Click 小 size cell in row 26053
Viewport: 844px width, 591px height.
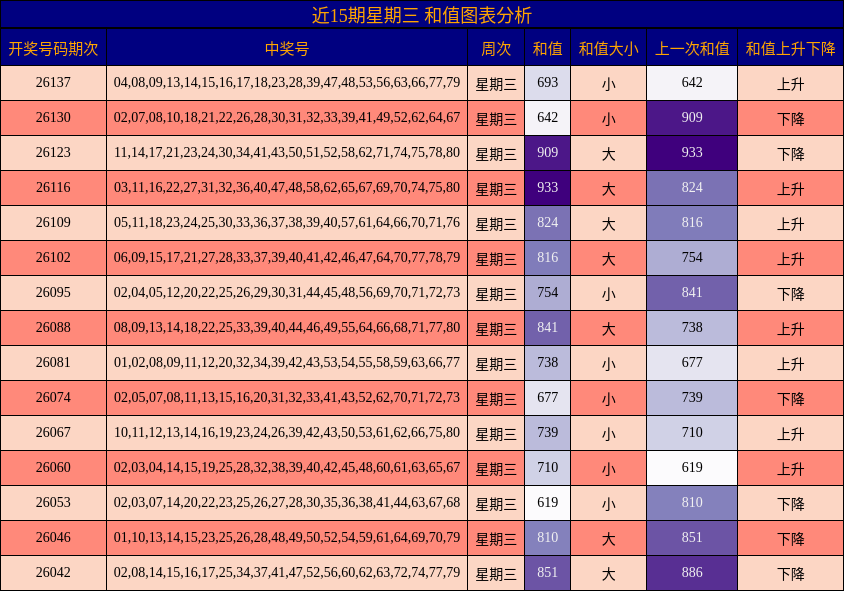click(x=608, y=504)
